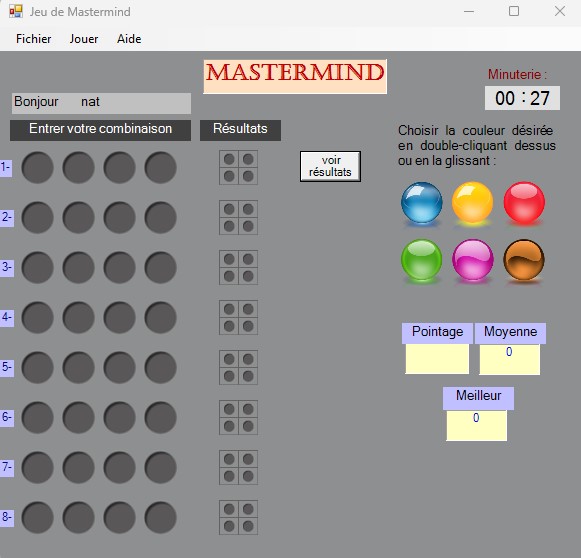
Task: Click first peg slot in row 1
Action: tap(37, 167)
